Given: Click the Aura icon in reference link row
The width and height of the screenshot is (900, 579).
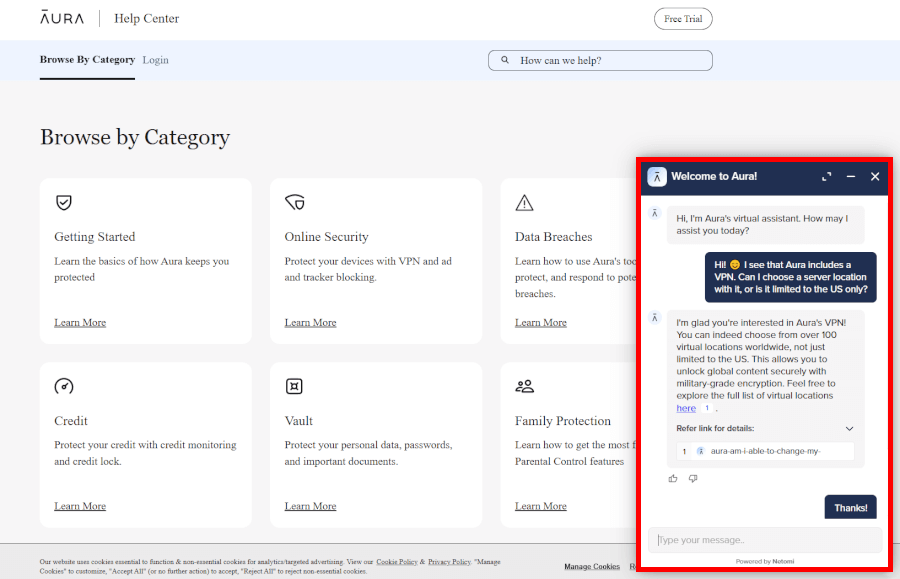Looking at the screenshot, I should (x=700, y=451).
